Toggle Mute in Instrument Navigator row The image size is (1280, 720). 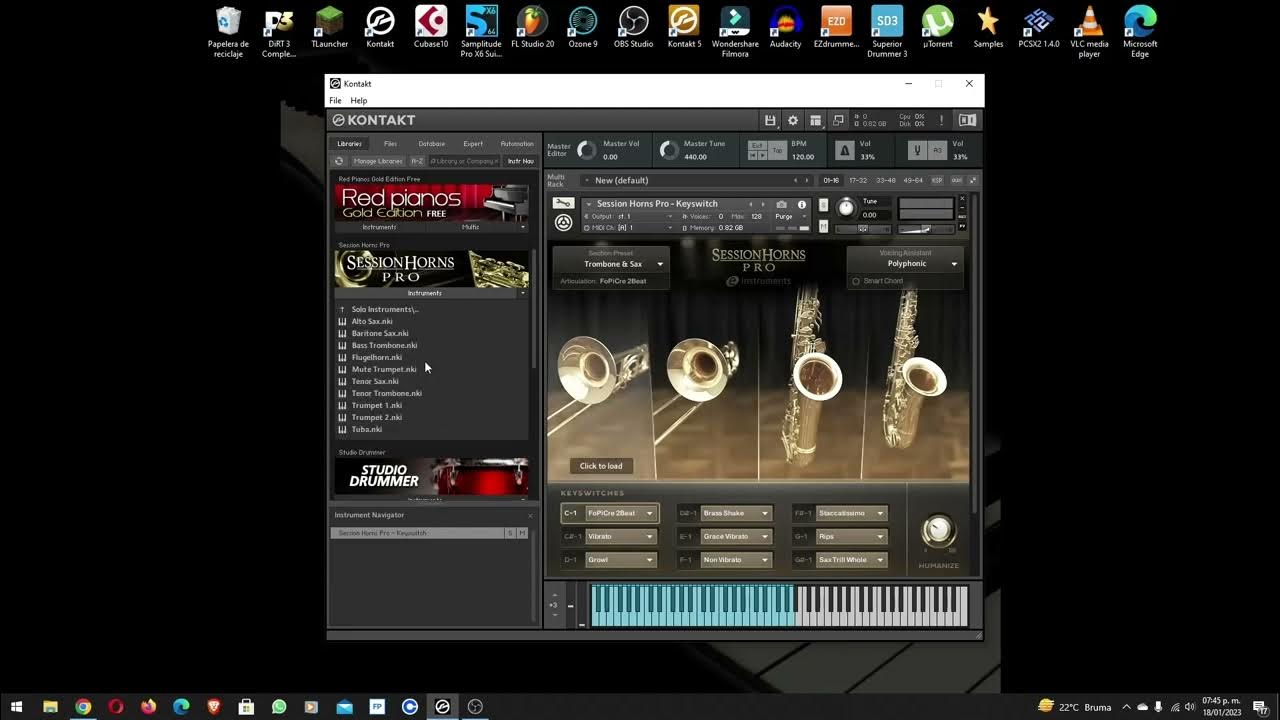tap(521, 533)
